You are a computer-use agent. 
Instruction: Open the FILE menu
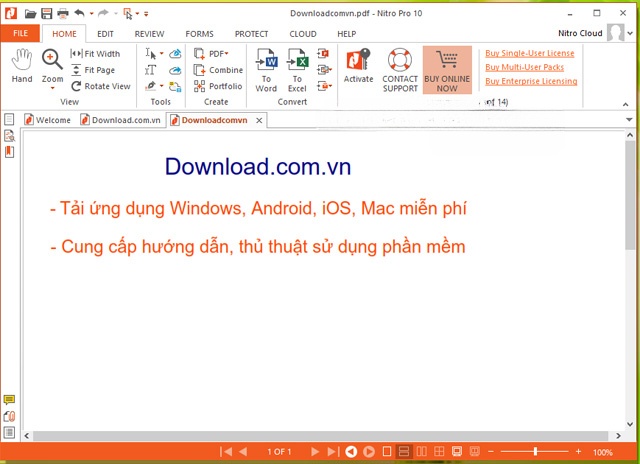[20, 33]
